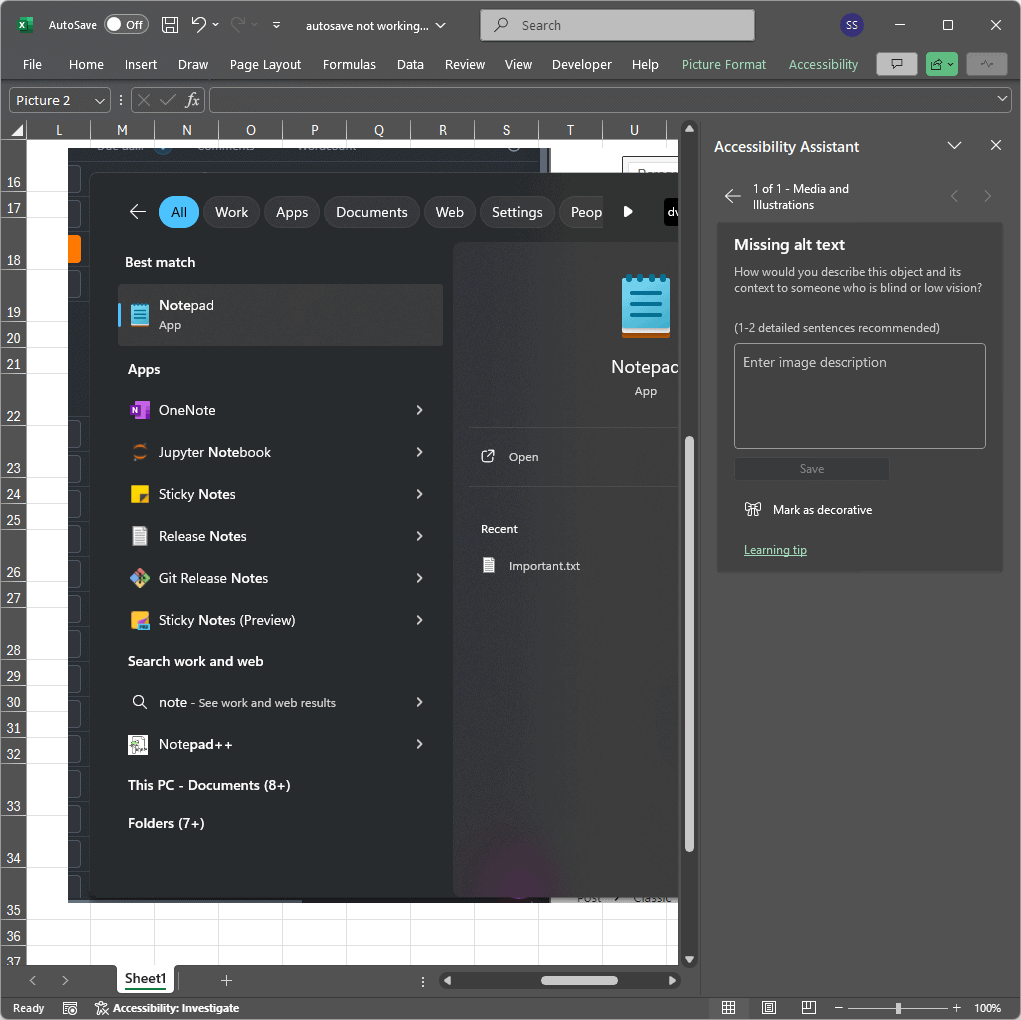Click the previous sheet navigation arrow
This screenshot has height=1020, width=1021.
[33, 980]
